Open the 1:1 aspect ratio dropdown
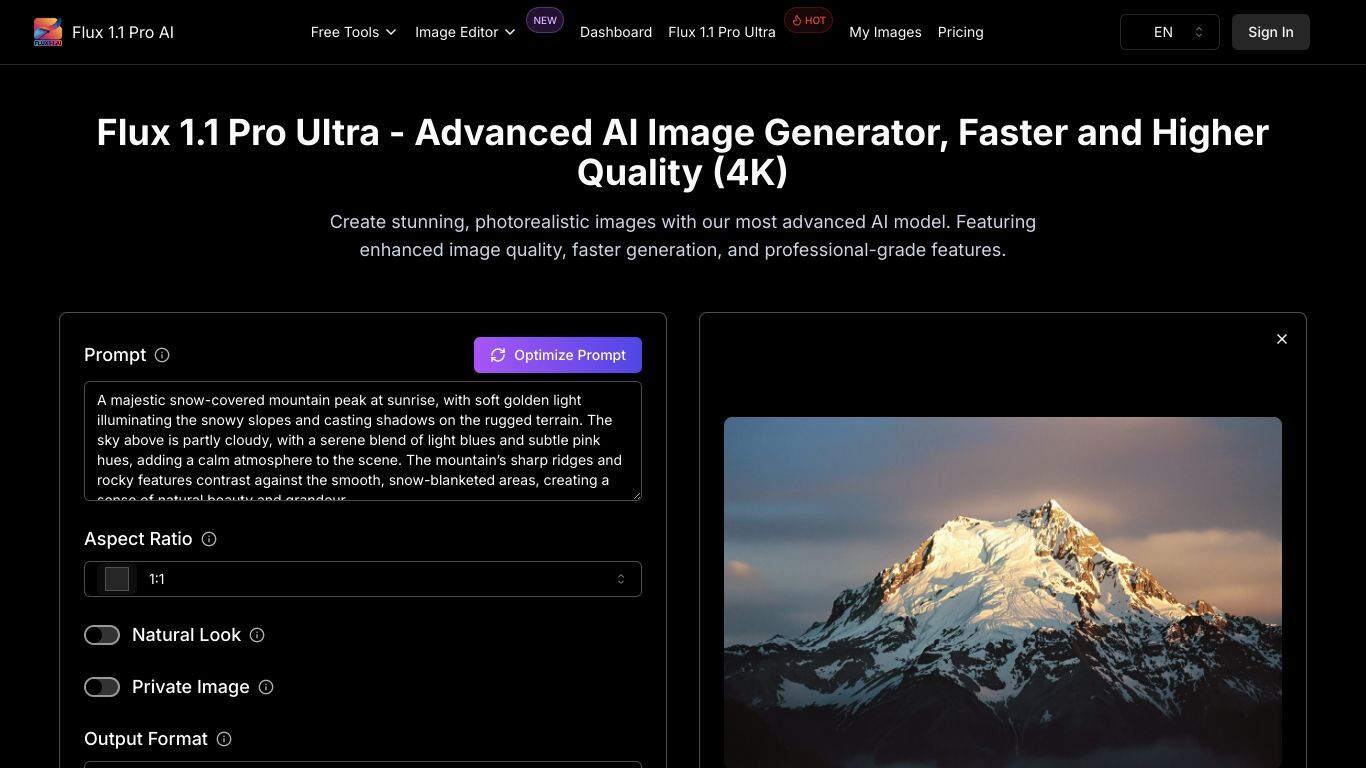The height and width of the screenshot is (768, 1366). tap(363, 579)
